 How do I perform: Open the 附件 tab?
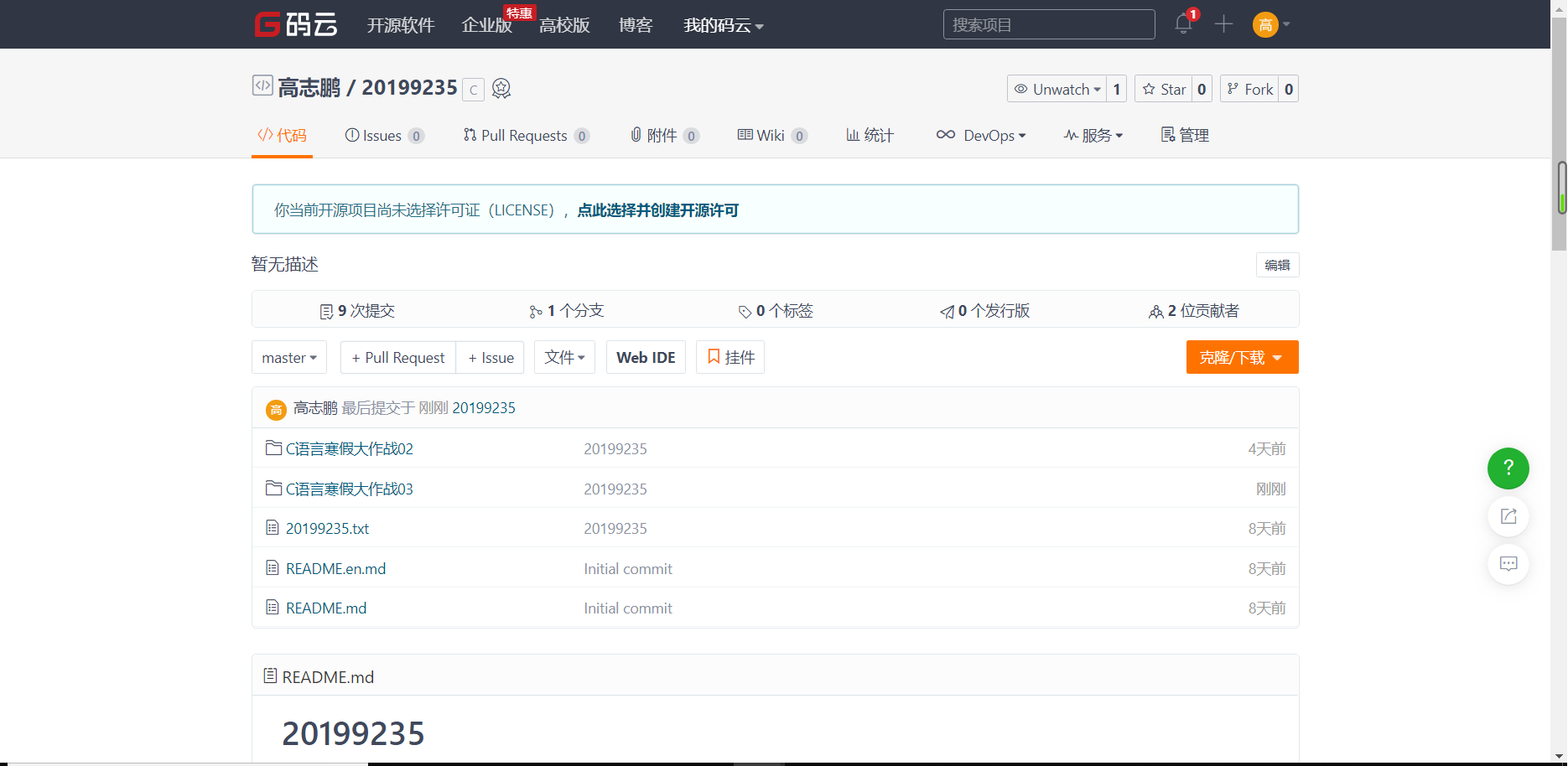tap(665, 135)
